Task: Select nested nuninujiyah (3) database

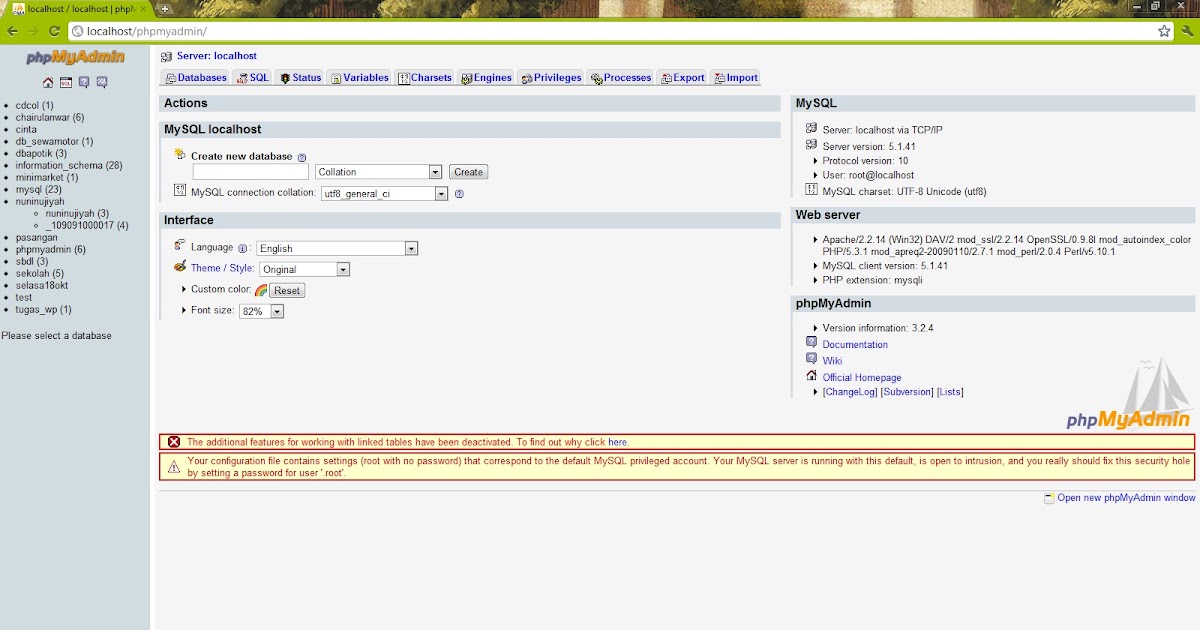Action: point(77,213)
